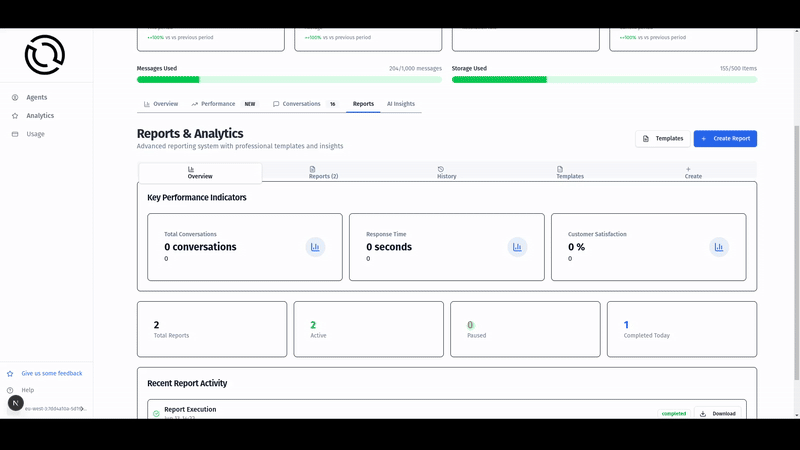Click the Create Report button
Image resolution: width=800 pixels, height=450 pixels.
tap(725, 138)
